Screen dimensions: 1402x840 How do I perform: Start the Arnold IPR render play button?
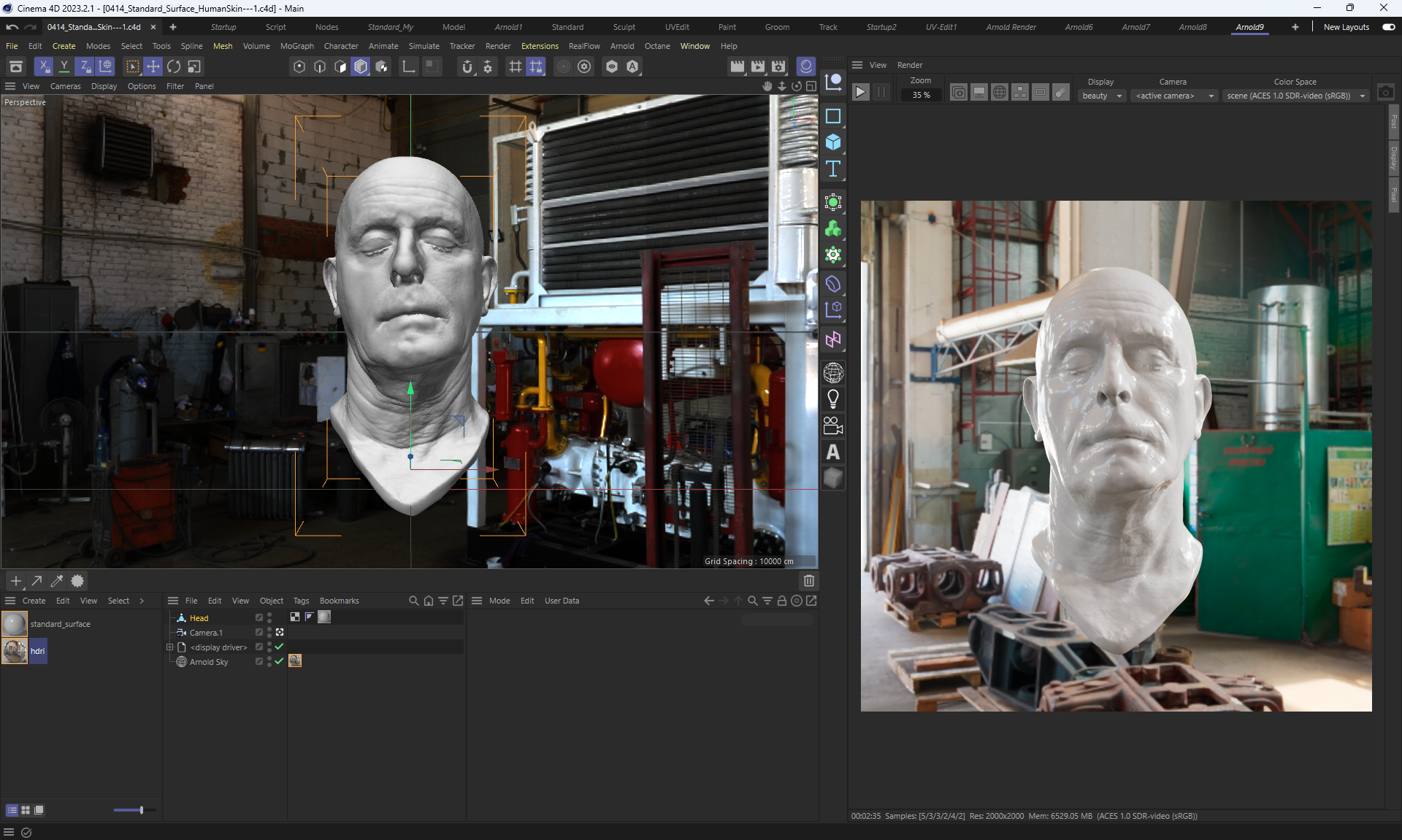point(861,93)
